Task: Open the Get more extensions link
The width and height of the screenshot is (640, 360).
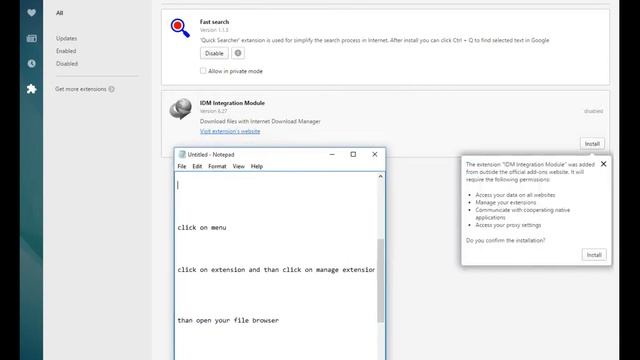Action: point(81,89)
